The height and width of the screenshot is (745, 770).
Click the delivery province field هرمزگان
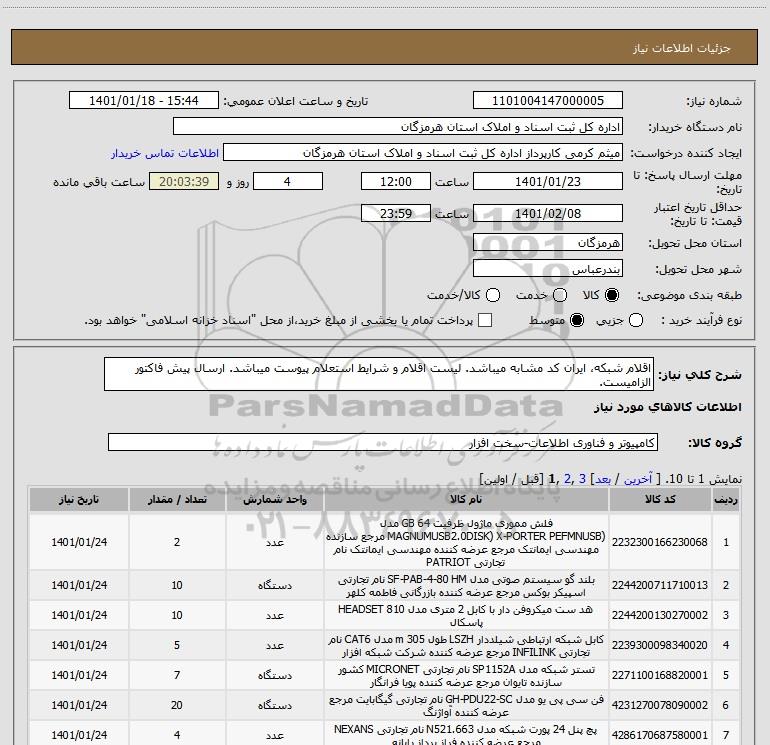(548, 243)
